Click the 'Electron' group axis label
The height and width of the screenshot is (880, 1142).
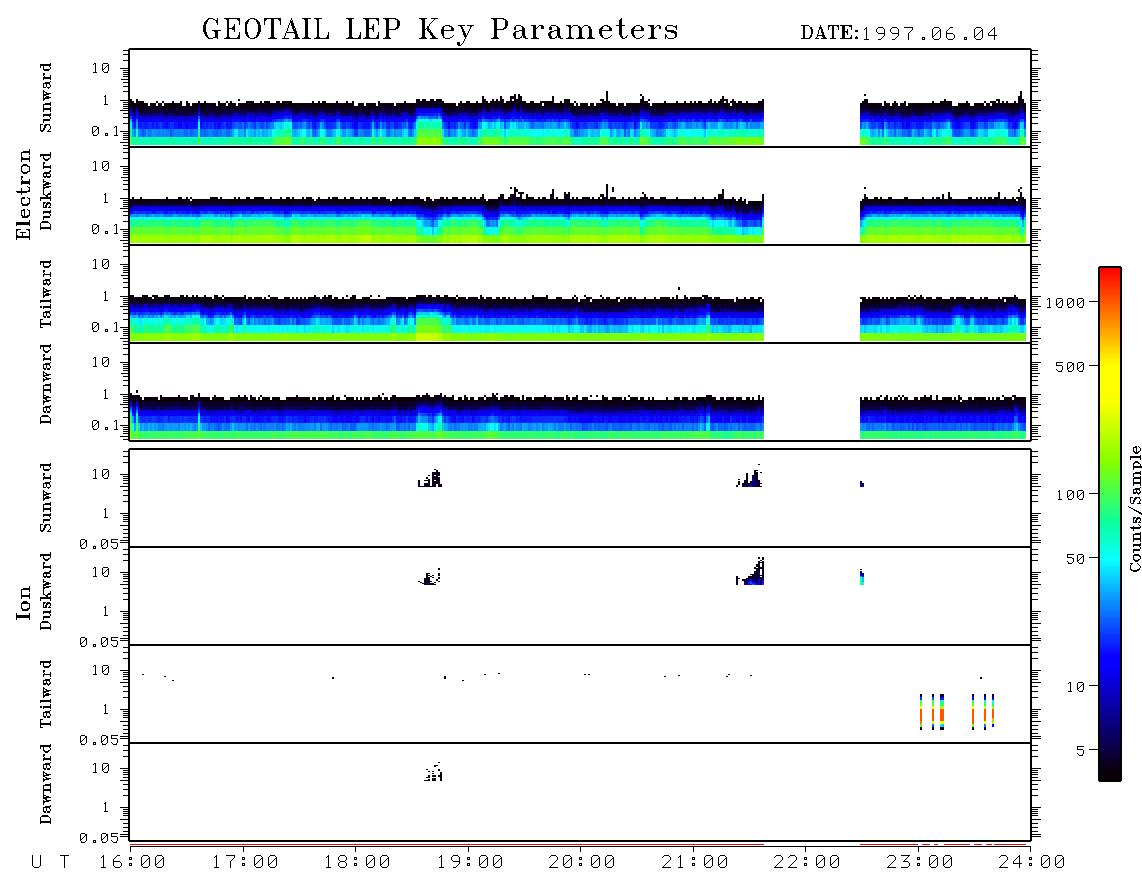[x=23, y=195]
